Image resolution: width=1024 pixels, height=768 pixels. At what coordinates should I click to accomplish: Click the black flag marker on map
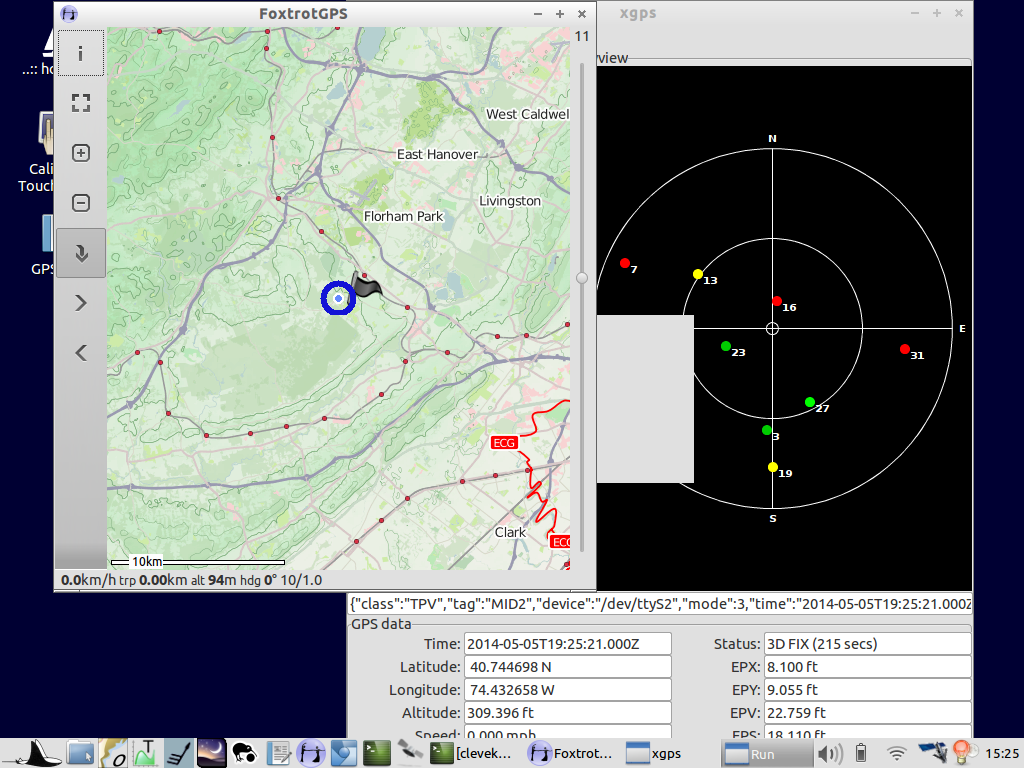coord(366,285)
